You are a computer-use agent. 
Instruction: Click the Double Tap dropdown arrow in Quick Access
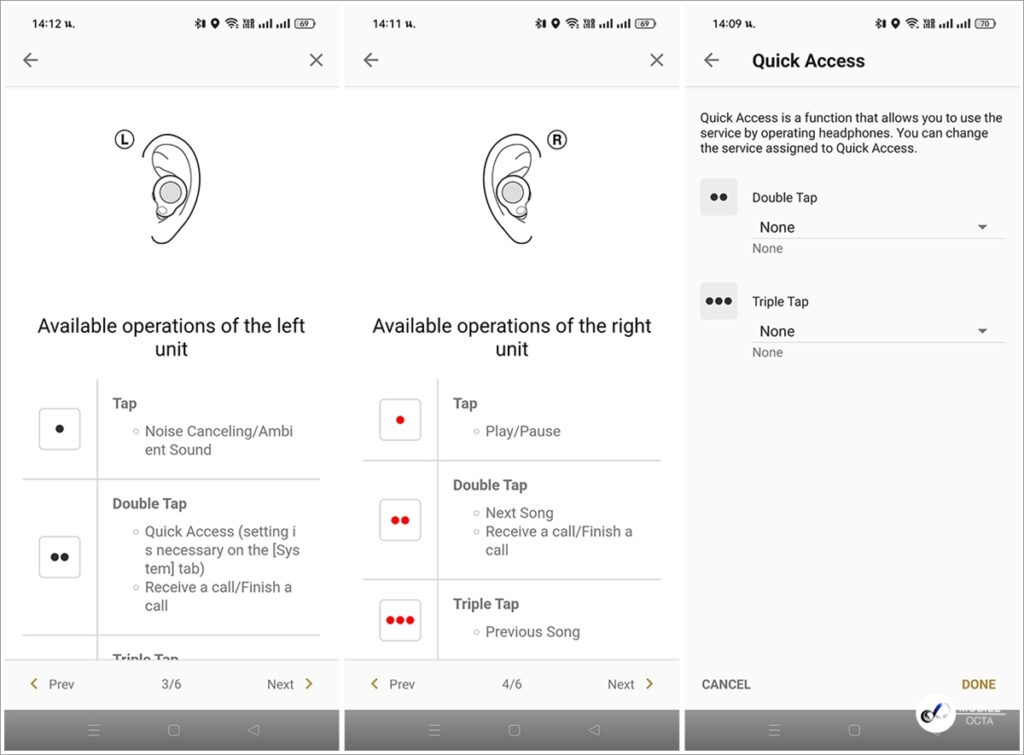point(982,227)
